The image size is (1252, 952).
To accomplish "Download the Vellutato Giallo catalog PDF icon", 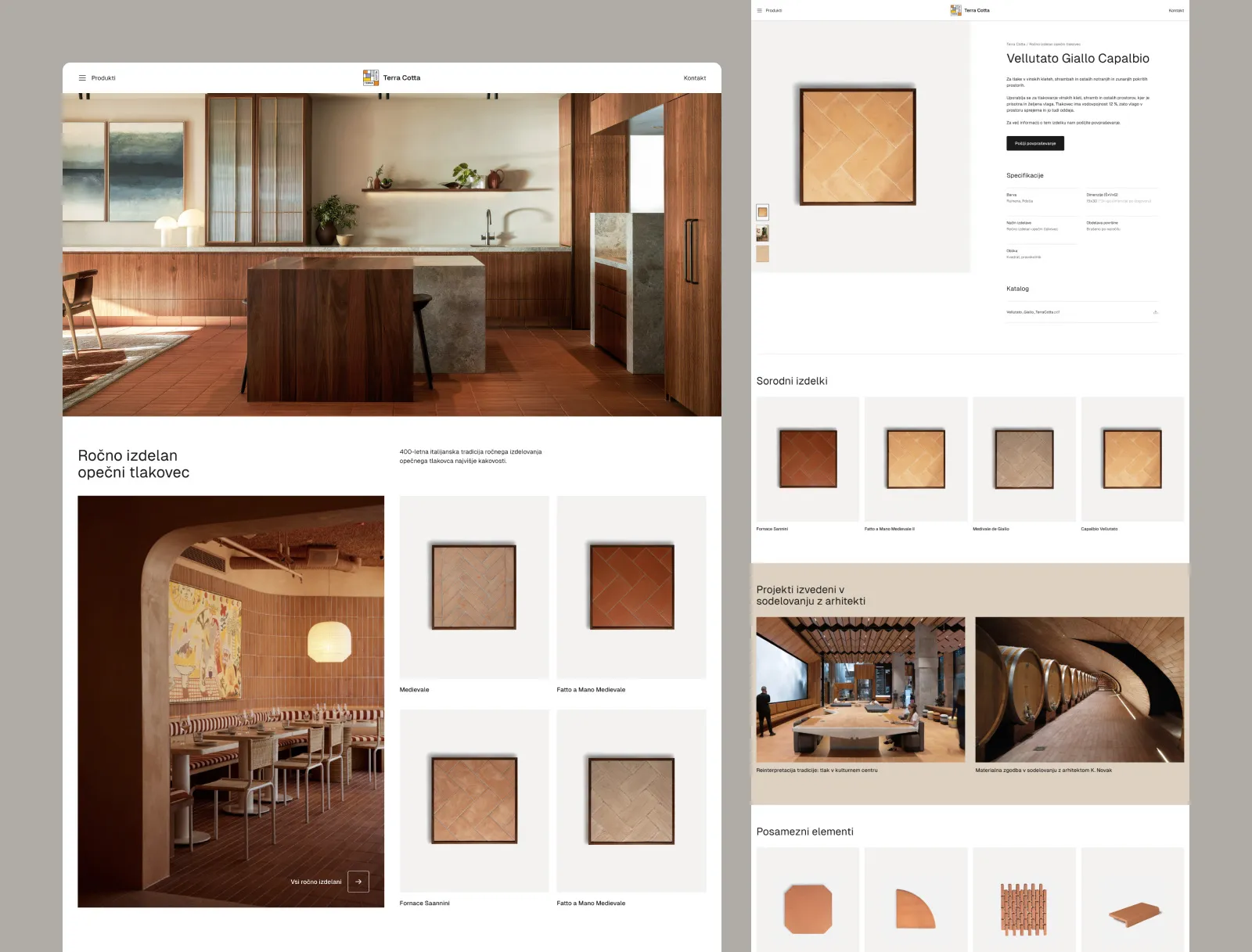I will pyautogui.click(x=1155, y=312).
